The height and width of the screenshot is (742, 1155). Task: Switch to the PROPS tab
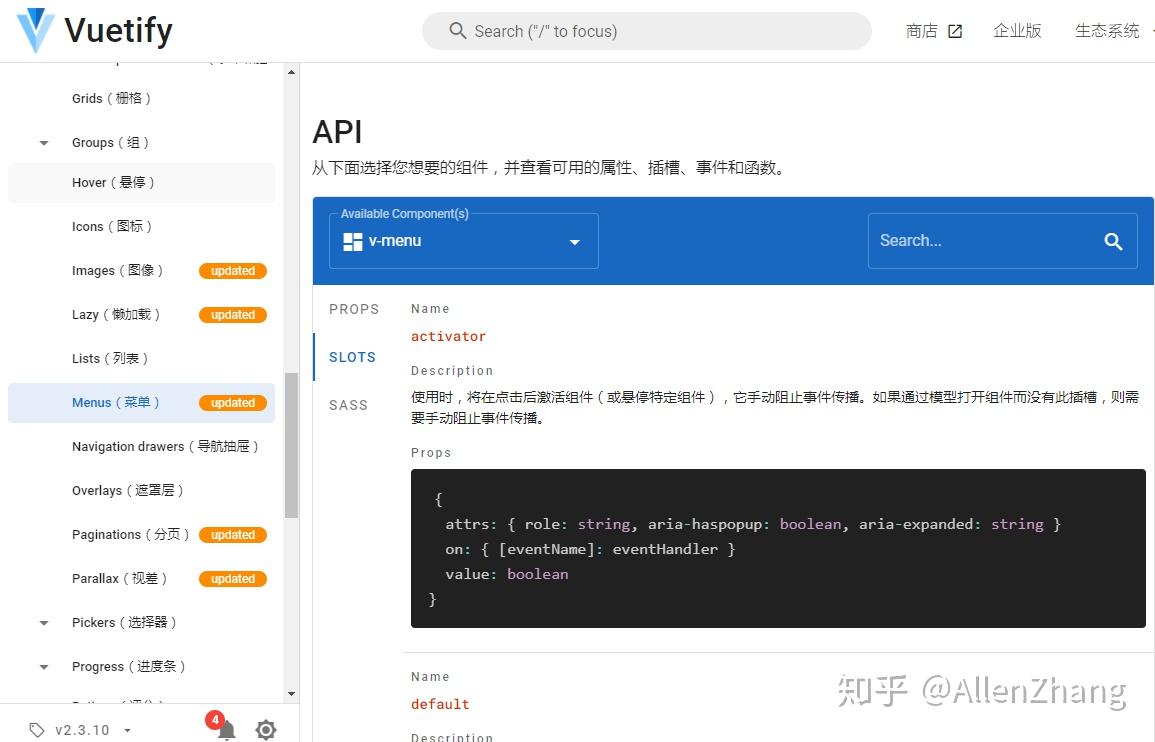[354, 309]
